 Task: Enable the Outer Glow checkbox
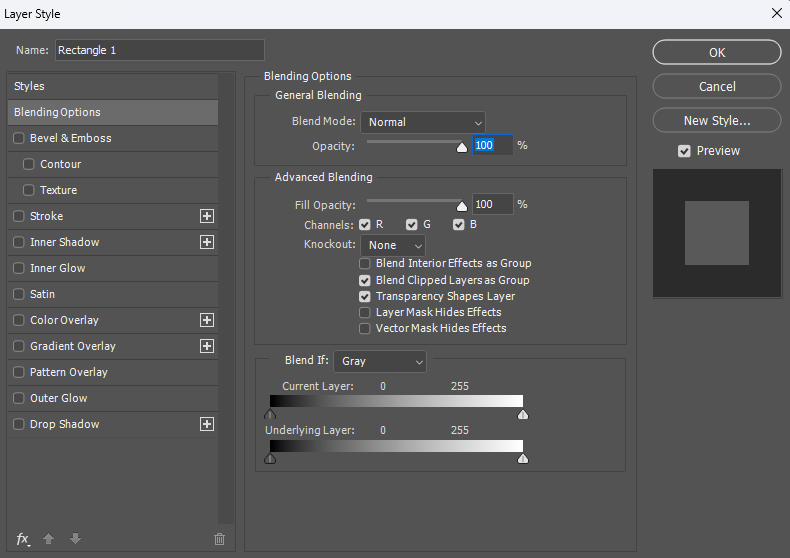click(19, 398)
